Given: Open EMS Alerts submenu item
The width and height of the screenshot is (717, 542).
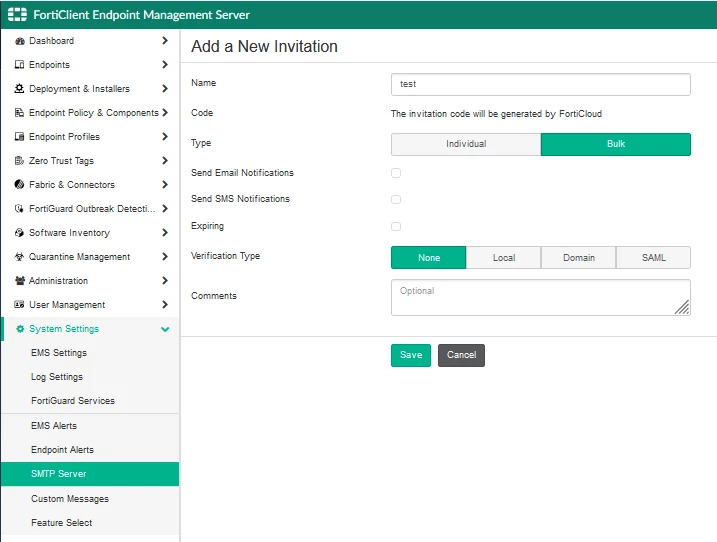Looking at the screenshot, I should pos(90,426).
